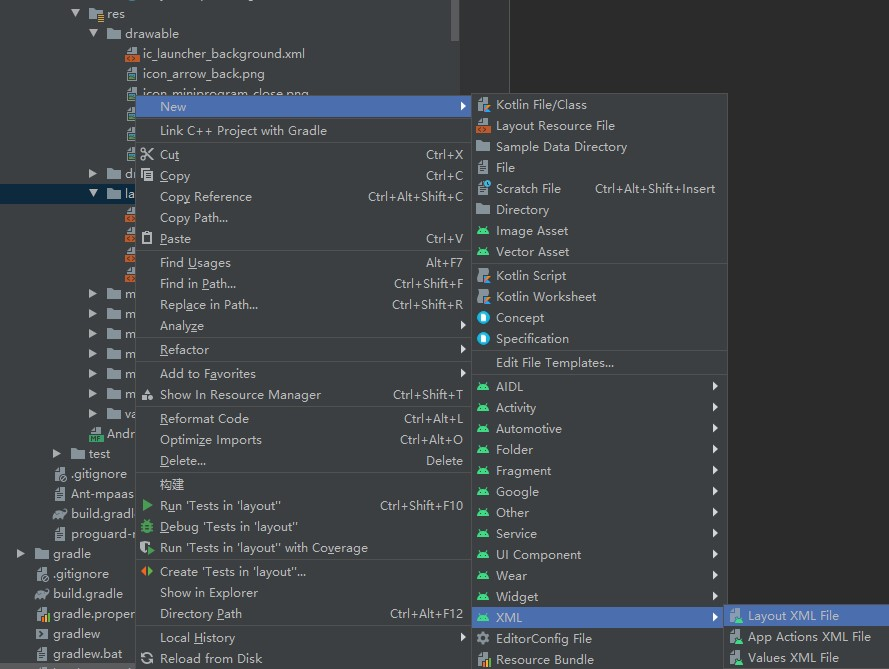Click the project tree vertical scrollbar

(x=455, y=20)
